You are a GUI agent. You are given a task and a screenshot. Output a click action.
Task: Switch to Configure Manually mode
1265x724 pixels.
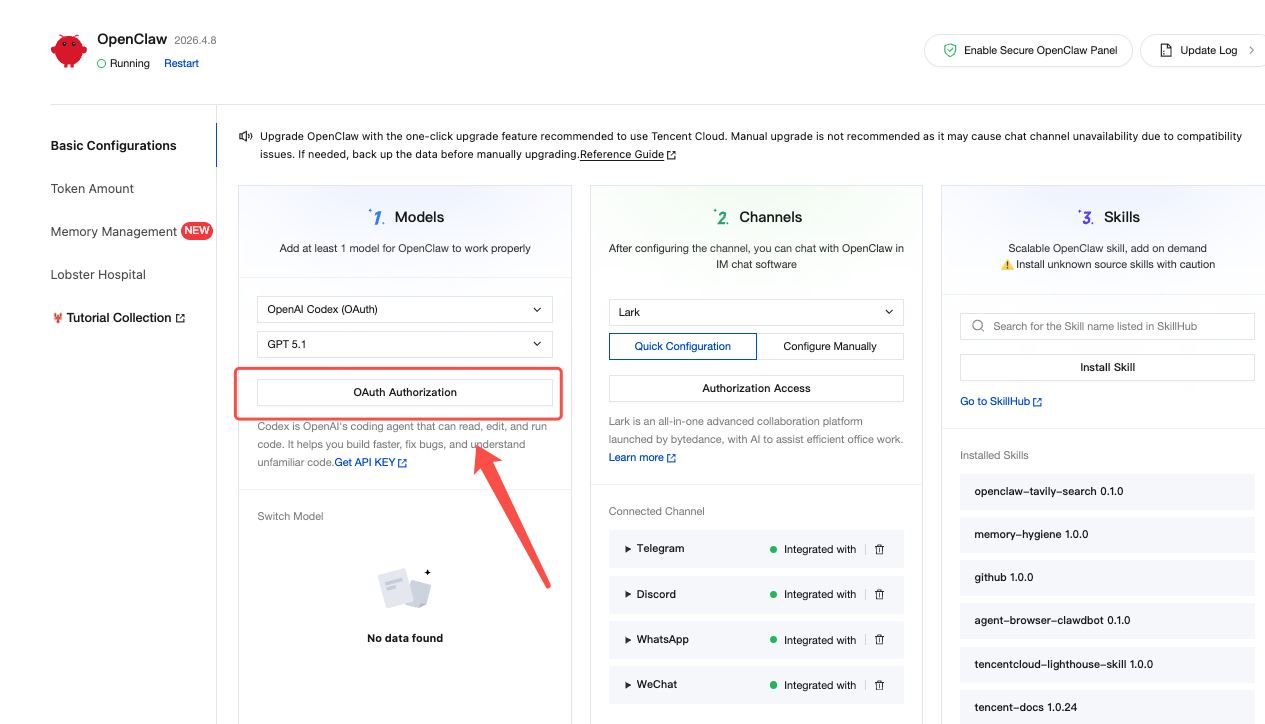[829, 346]
